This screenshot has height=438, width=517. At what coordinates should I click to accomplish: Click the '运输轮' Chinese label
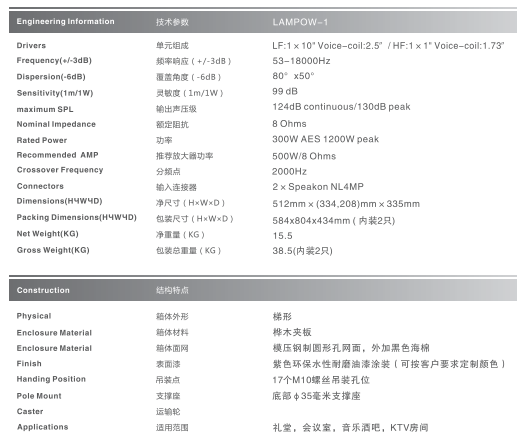coord(168,412)
